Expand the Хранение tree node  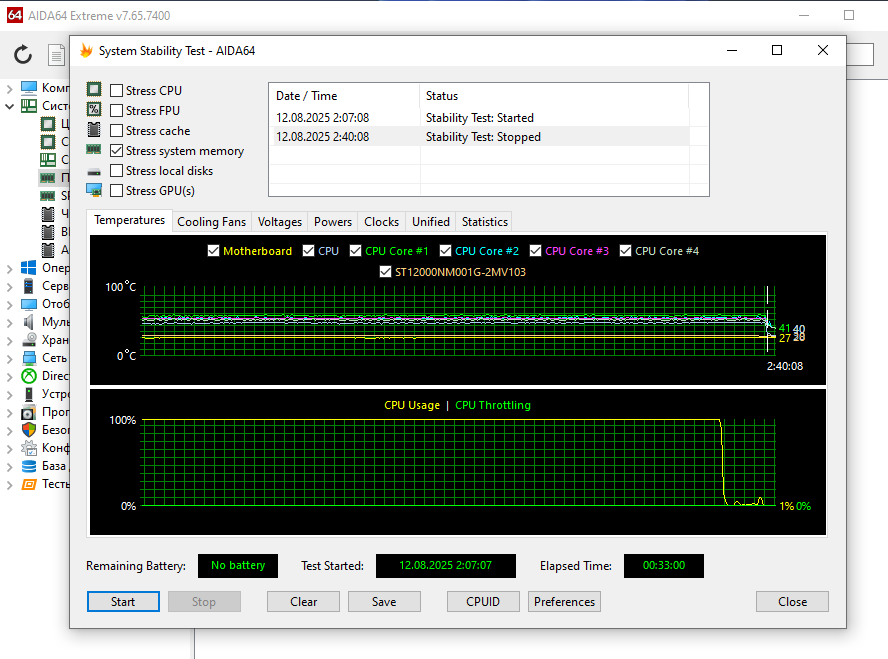point(10,340)
